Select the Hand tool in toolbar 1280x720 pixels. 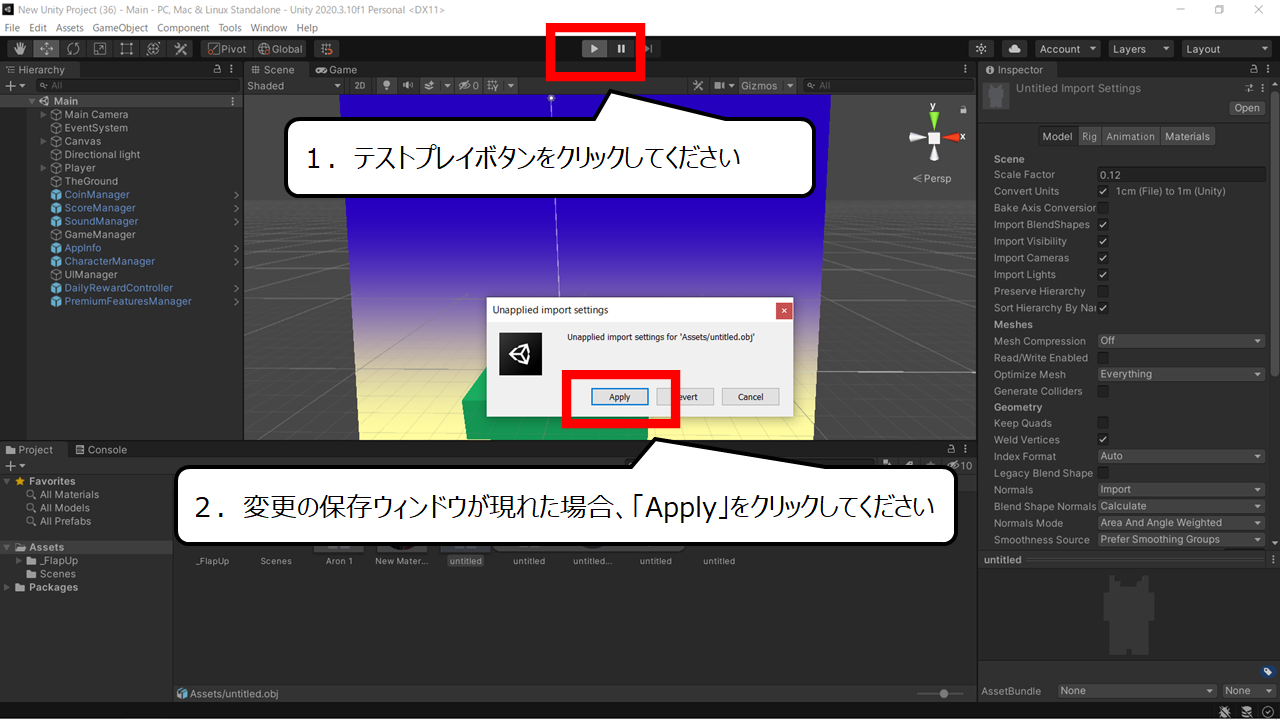point(20,49)
